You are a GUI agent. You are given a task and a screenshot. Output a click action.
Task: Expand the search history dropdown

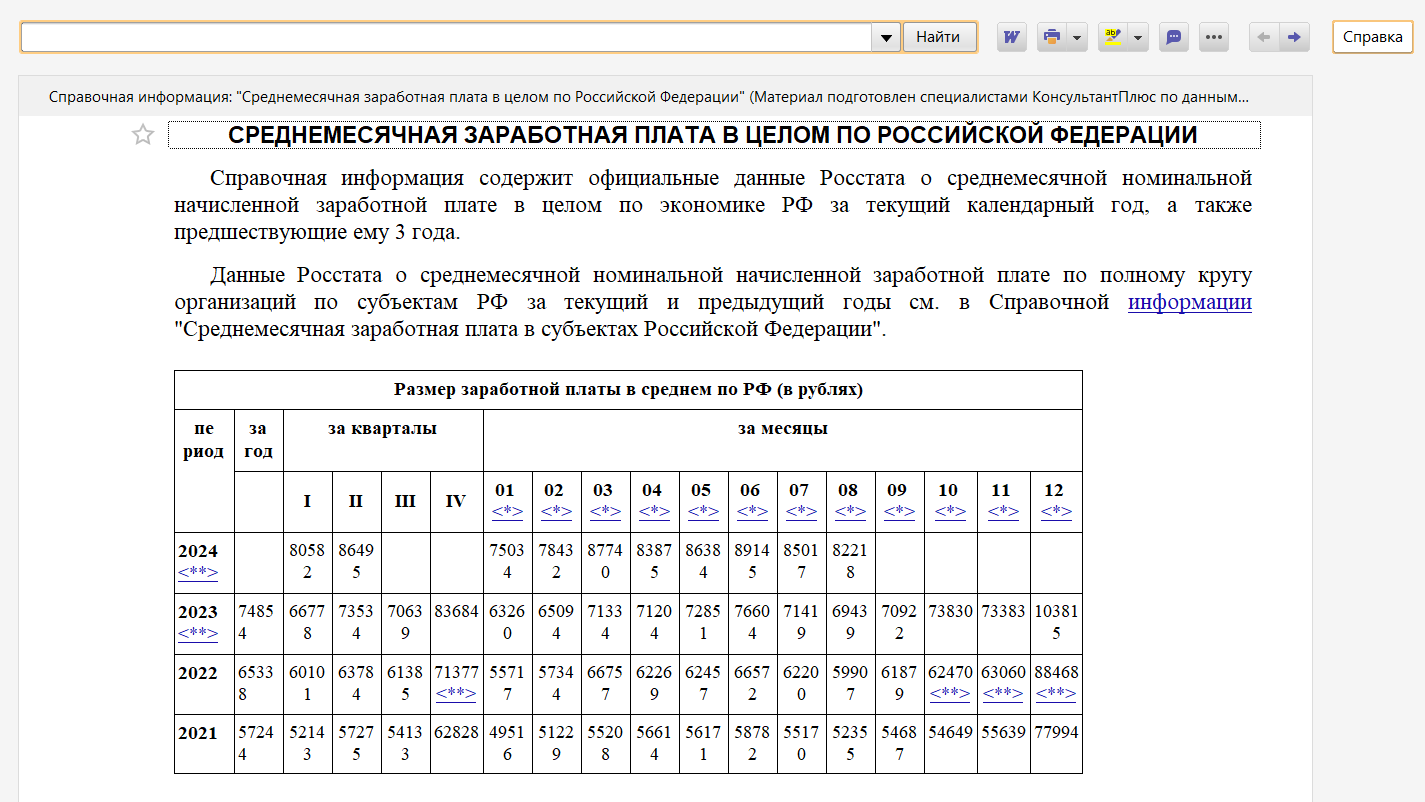click(886, 37)
